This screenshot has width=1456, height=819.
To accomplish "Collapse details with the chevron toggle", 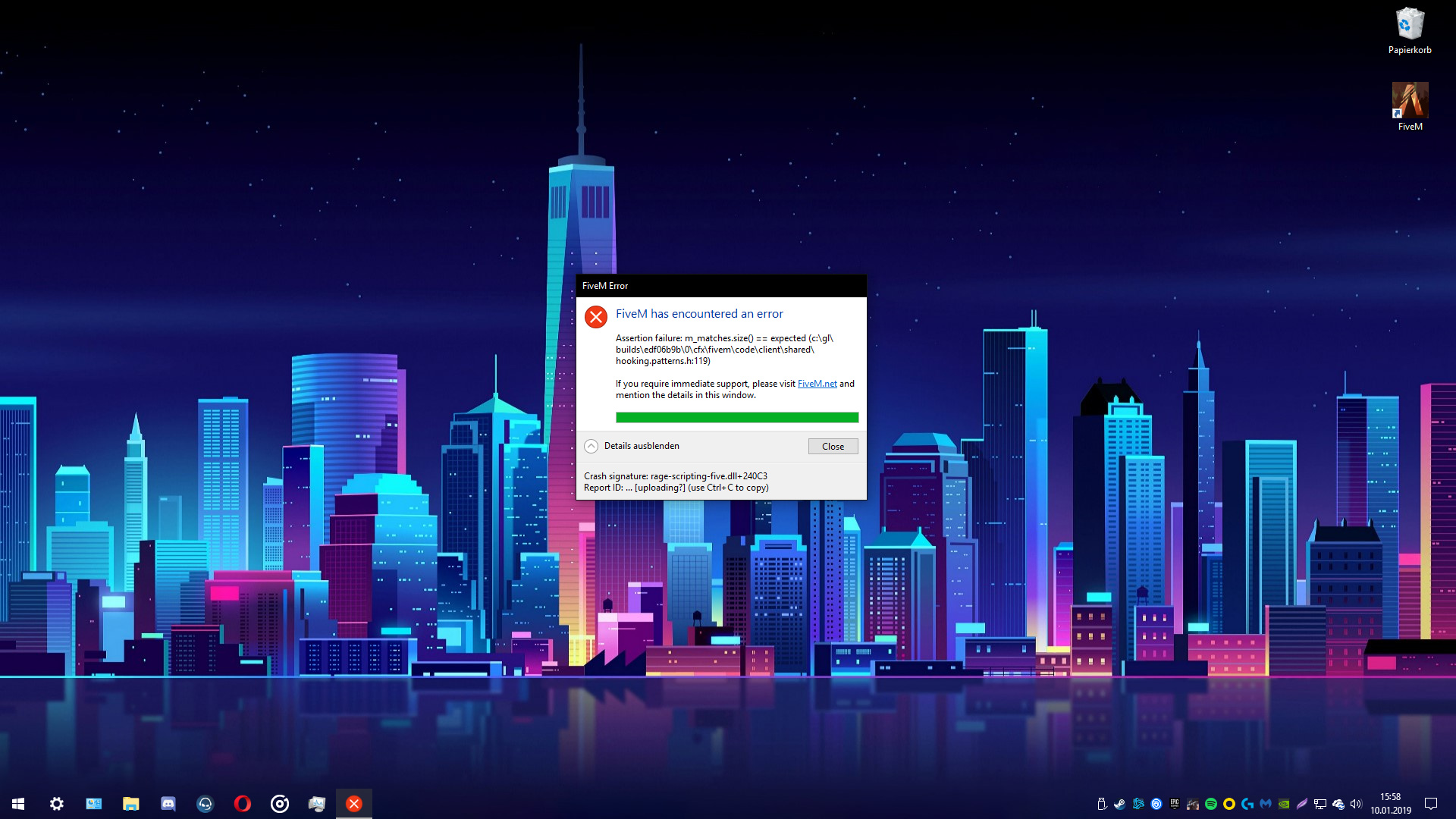I will [x=591, y=446].
